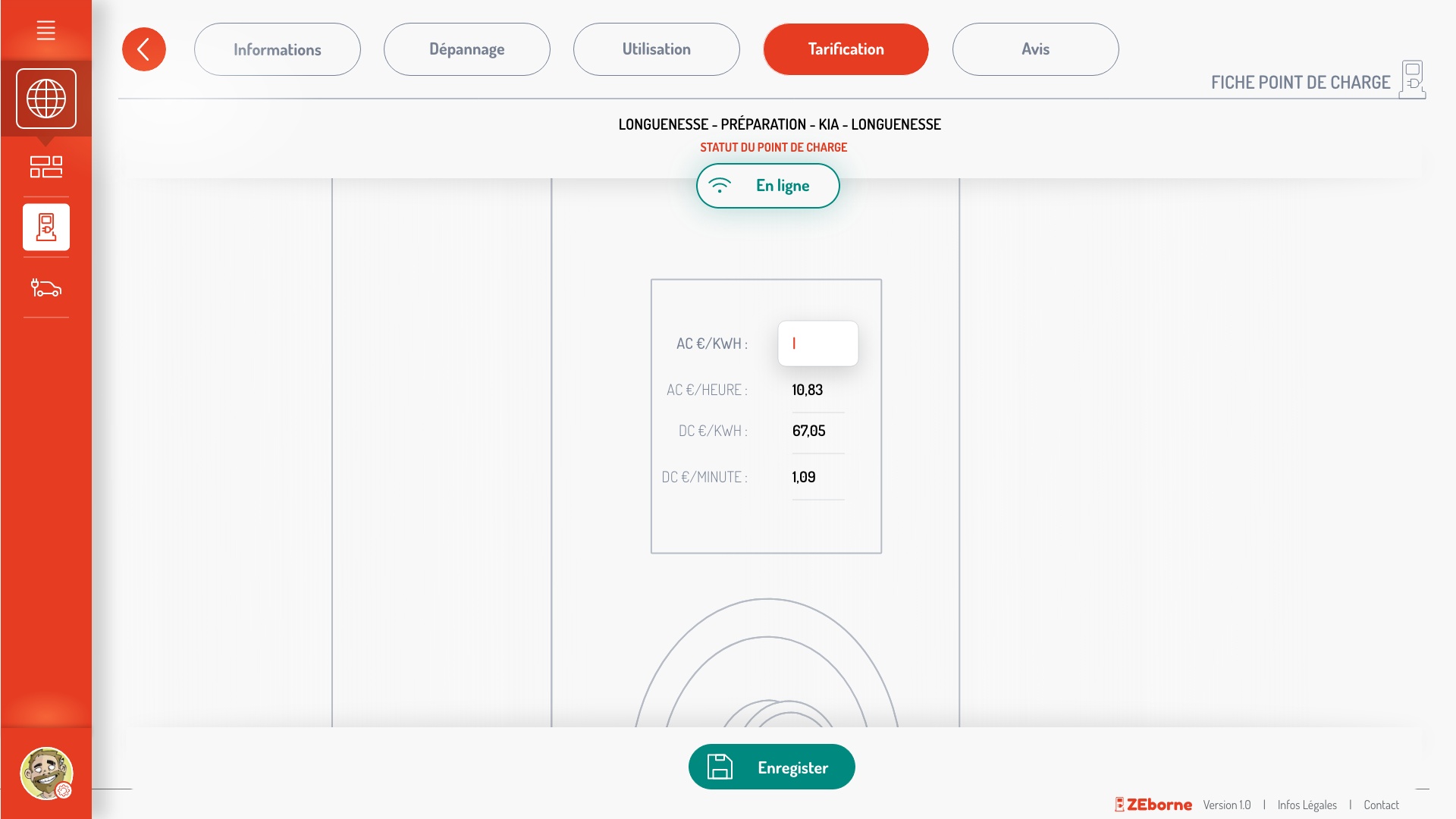Click the user avatar at the bottom left
This screenshot has height=819, width=1456.
coord(45,773)
